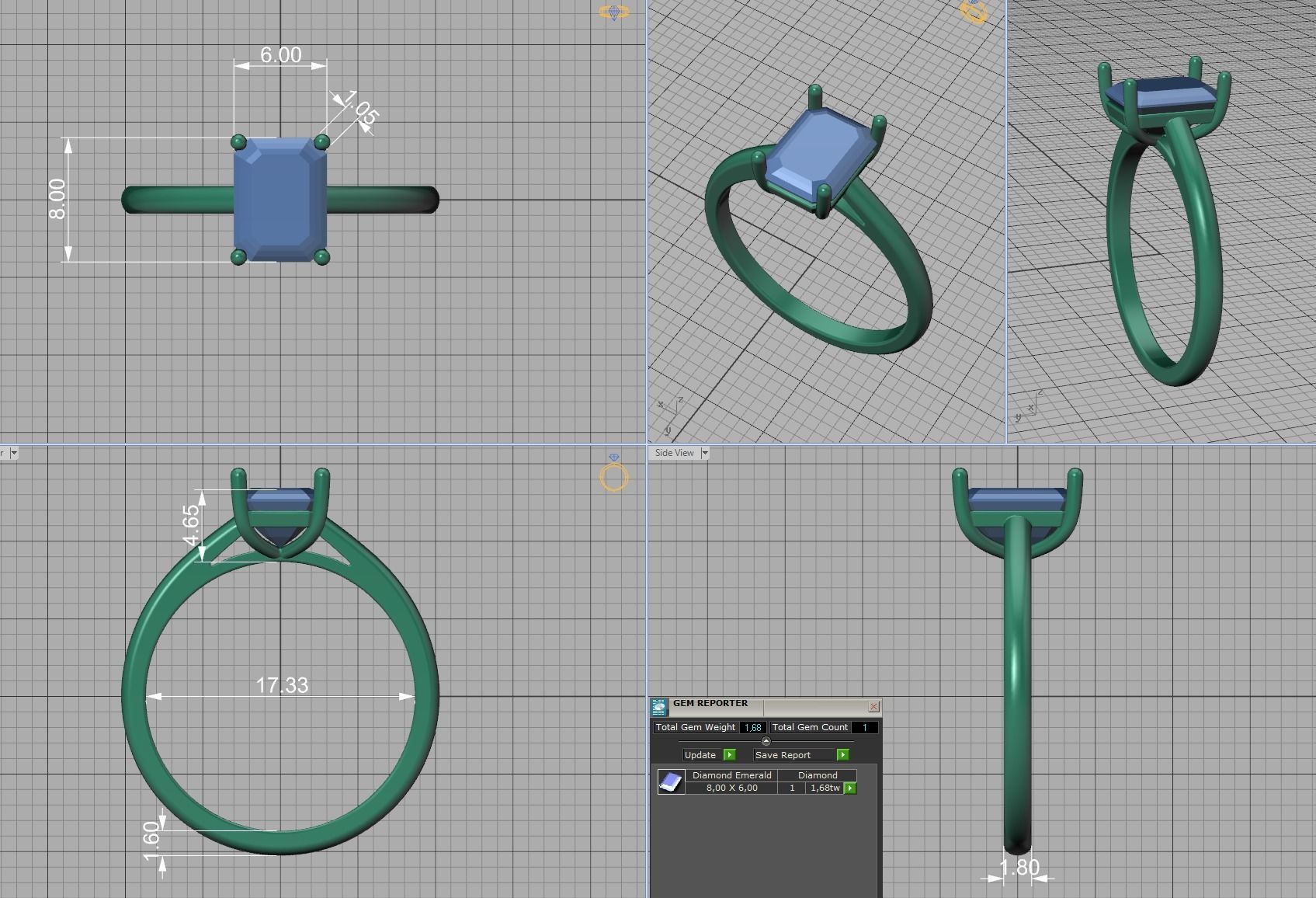The image size is (1316, 898).
Task: Click the ring icon in perspective viewport
Action: 974,11
